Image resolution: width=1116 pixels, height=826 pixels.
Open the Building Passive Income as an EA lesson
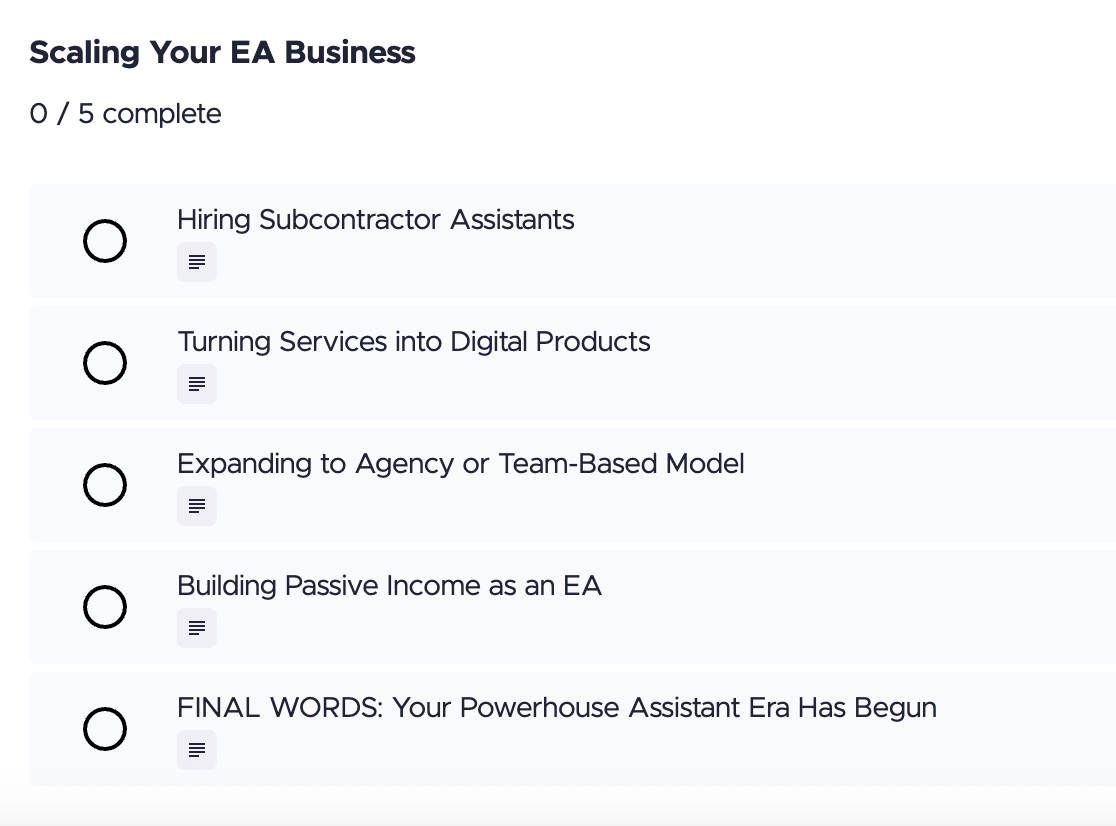tap(389, 586)
